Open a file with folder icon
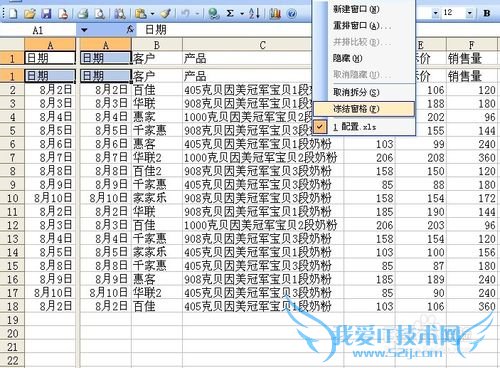The width and height of the screenshot is (500, 368). (x=30, y=14)
